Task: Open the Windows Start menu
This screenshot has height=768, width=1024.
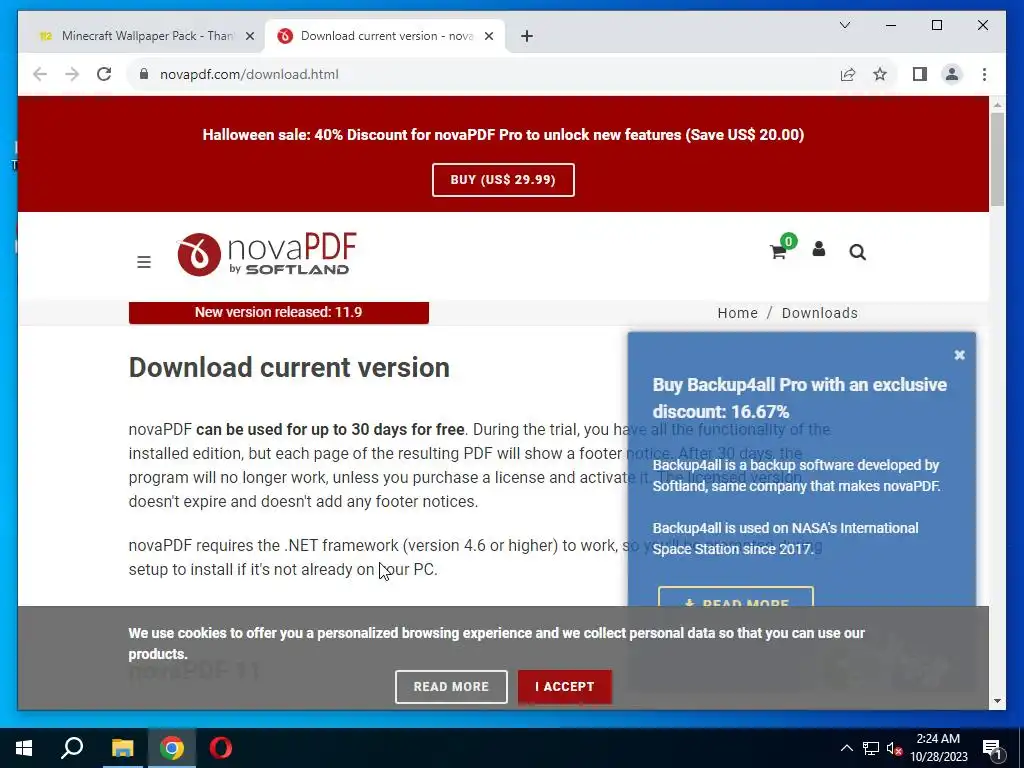Action: (x=24, y=748)
